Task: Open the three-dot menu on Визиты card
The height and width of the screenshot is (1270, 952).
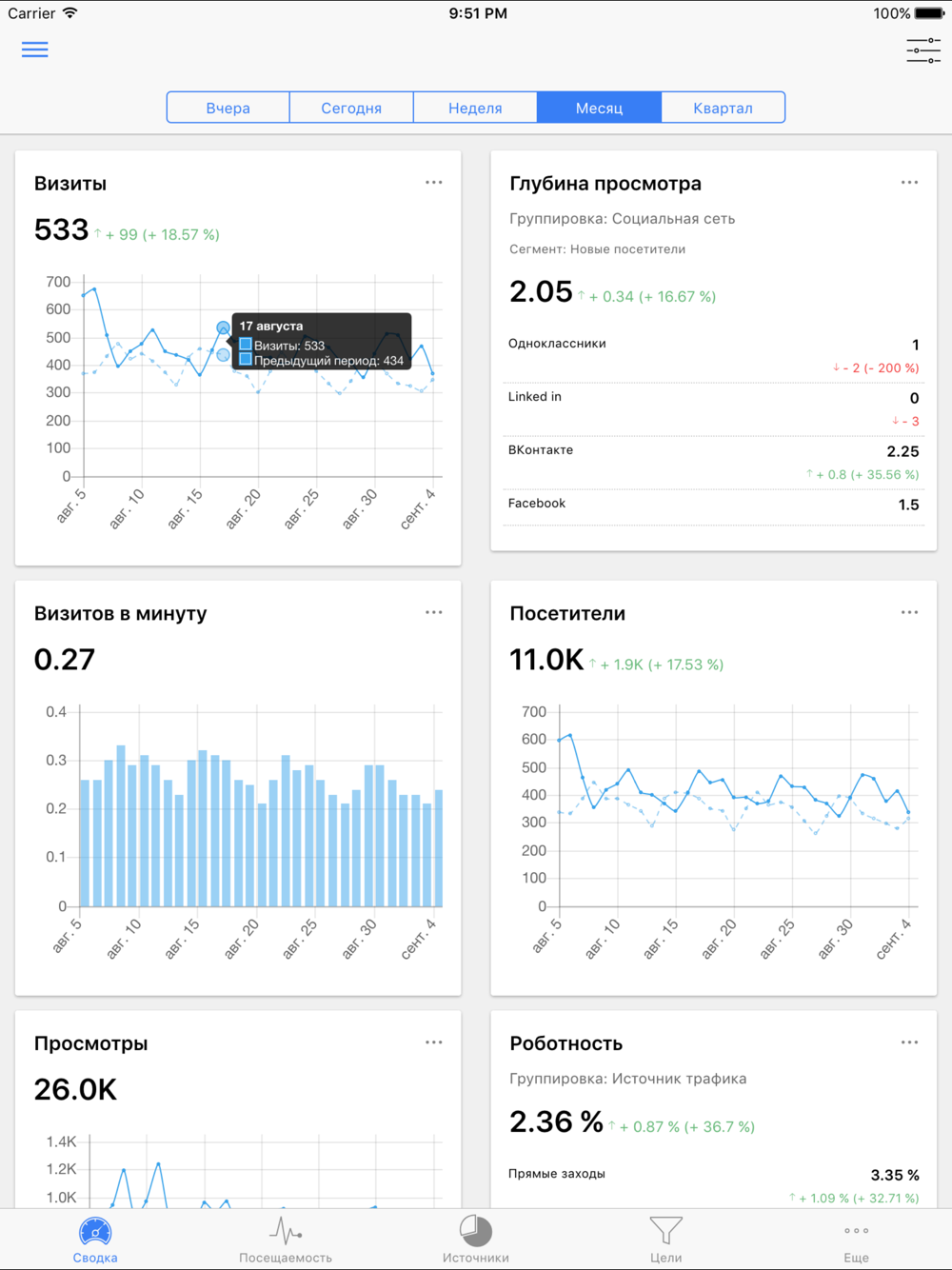Action: click(434, 182)
